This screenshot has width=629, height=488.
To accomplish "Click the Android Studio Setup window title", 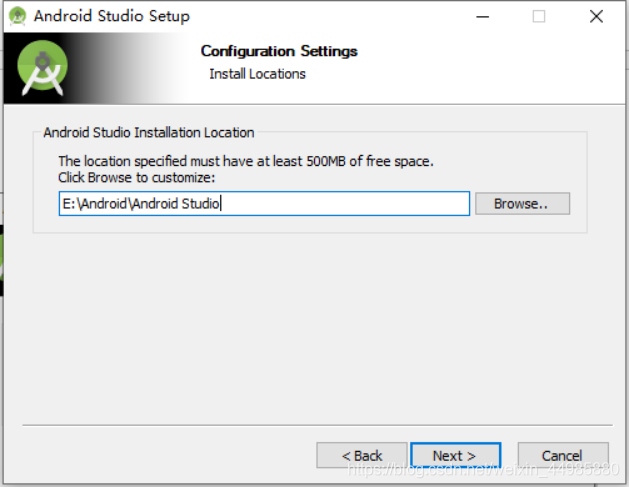I will pyautogui.click(x=112, y=16).
